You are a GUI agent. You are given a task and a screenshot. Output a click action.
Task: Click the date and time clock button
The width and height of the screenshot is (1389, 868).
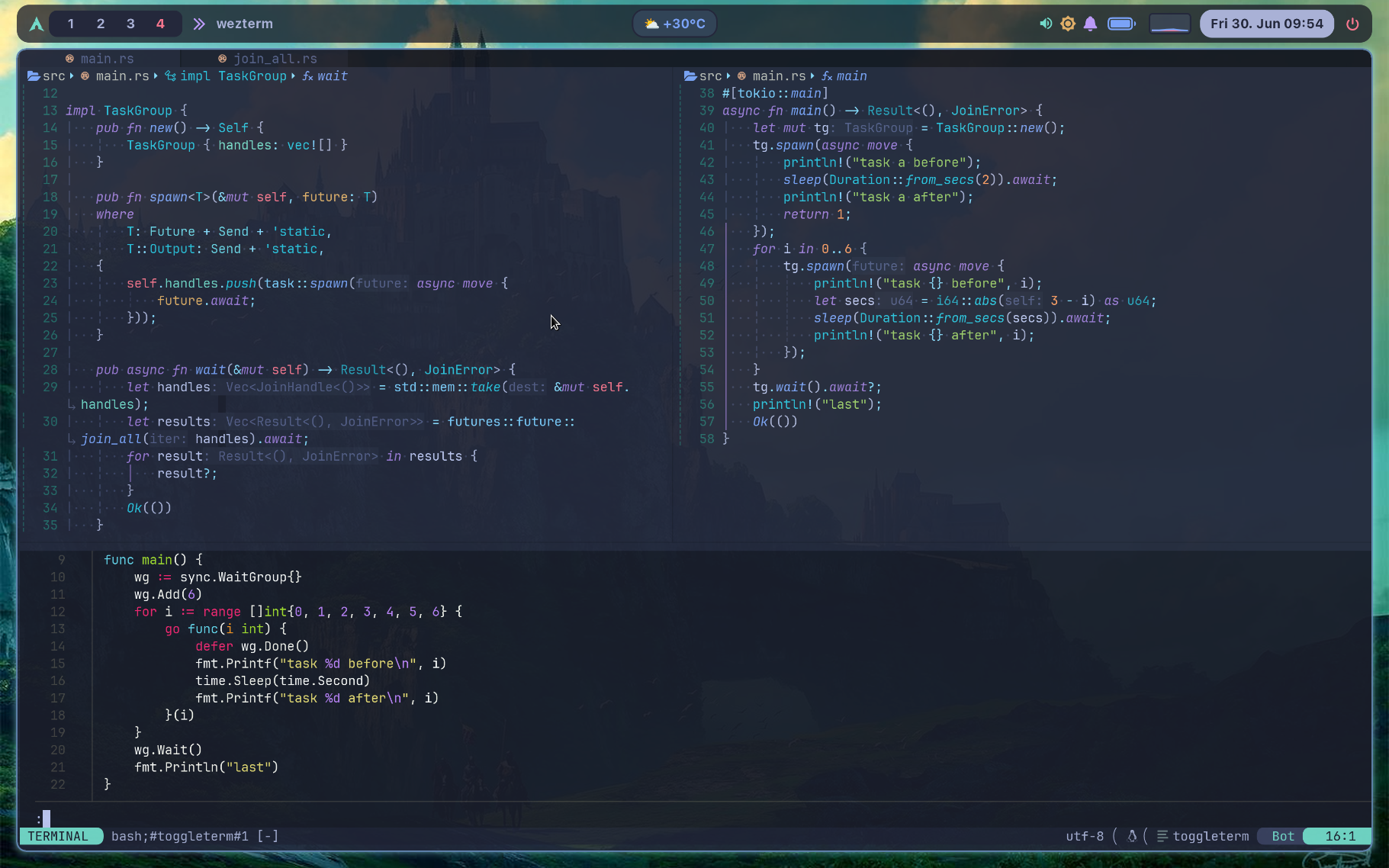[x=1266, y=24]
